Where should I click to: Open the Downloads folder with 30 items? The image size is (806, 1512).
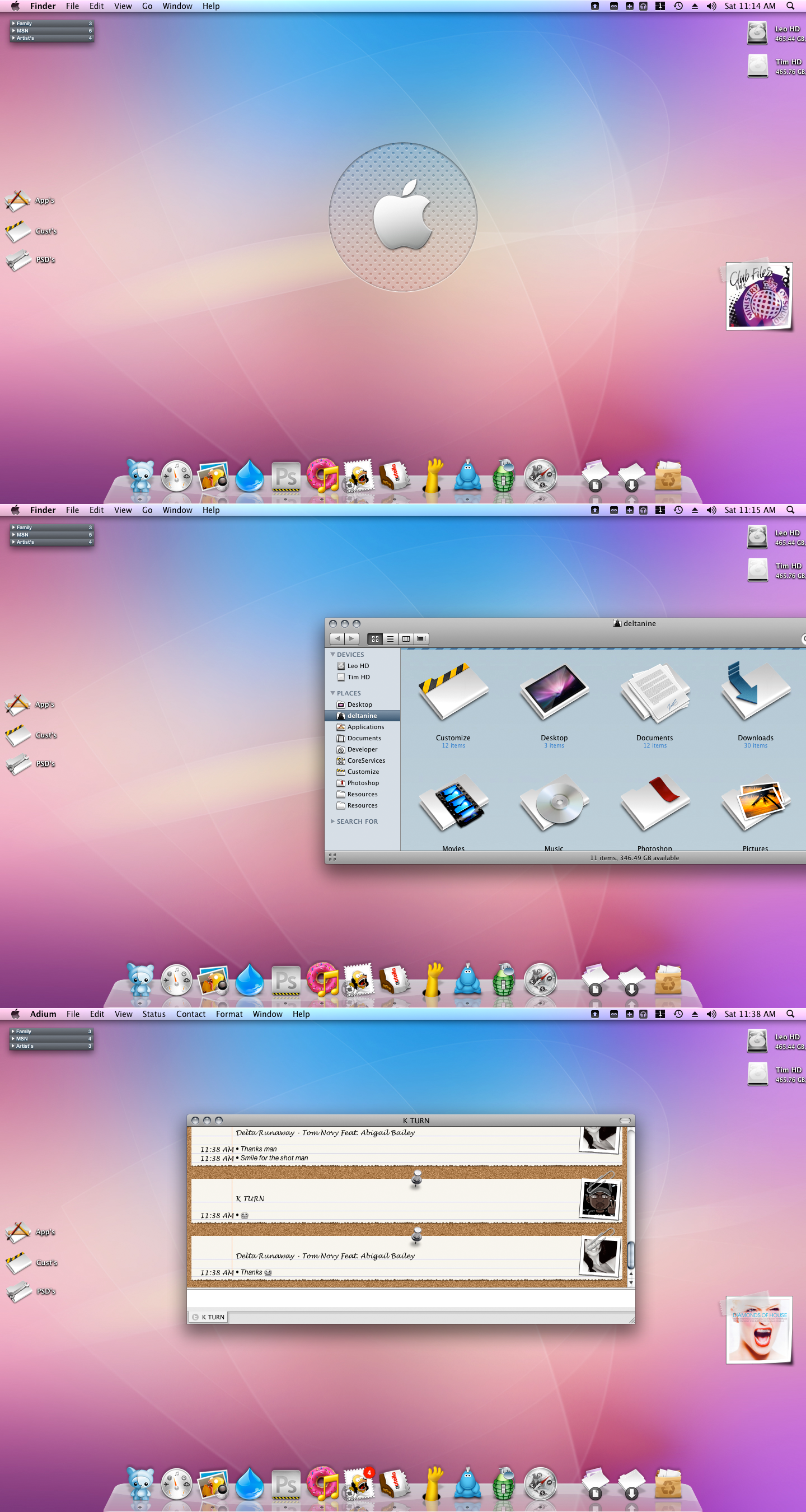tap(756, 691)
